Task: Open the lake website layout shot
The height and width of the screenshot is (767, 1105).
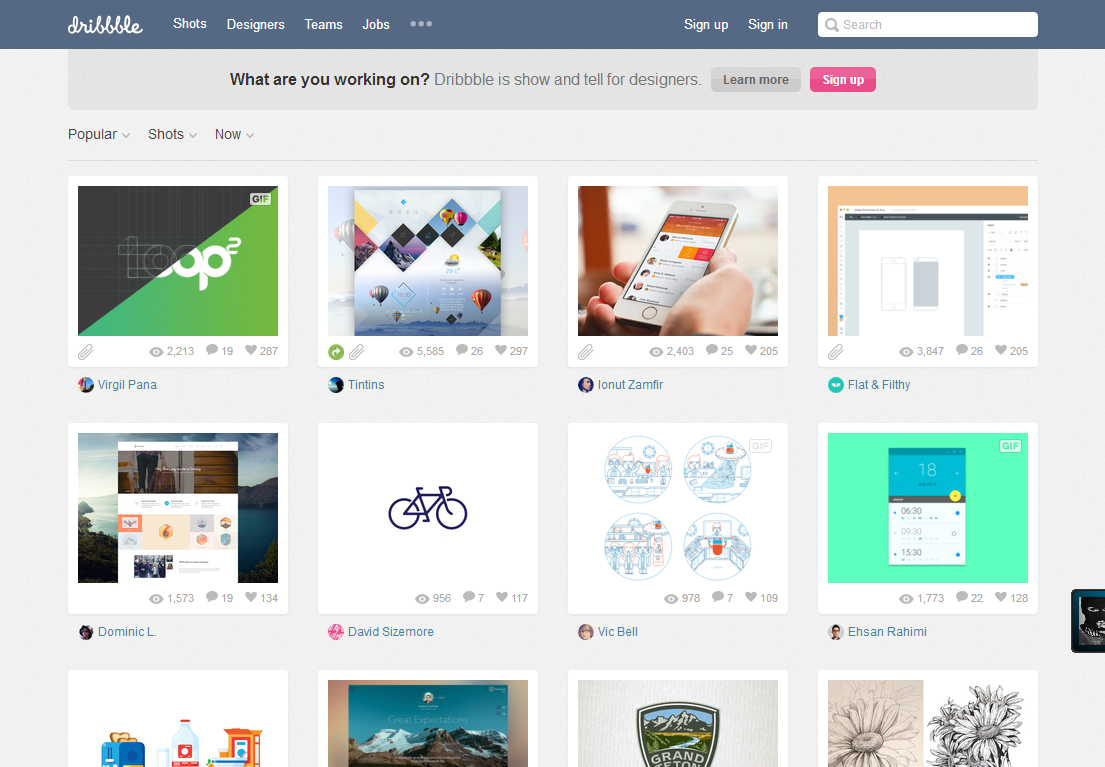Action: [x=178, y=508]
